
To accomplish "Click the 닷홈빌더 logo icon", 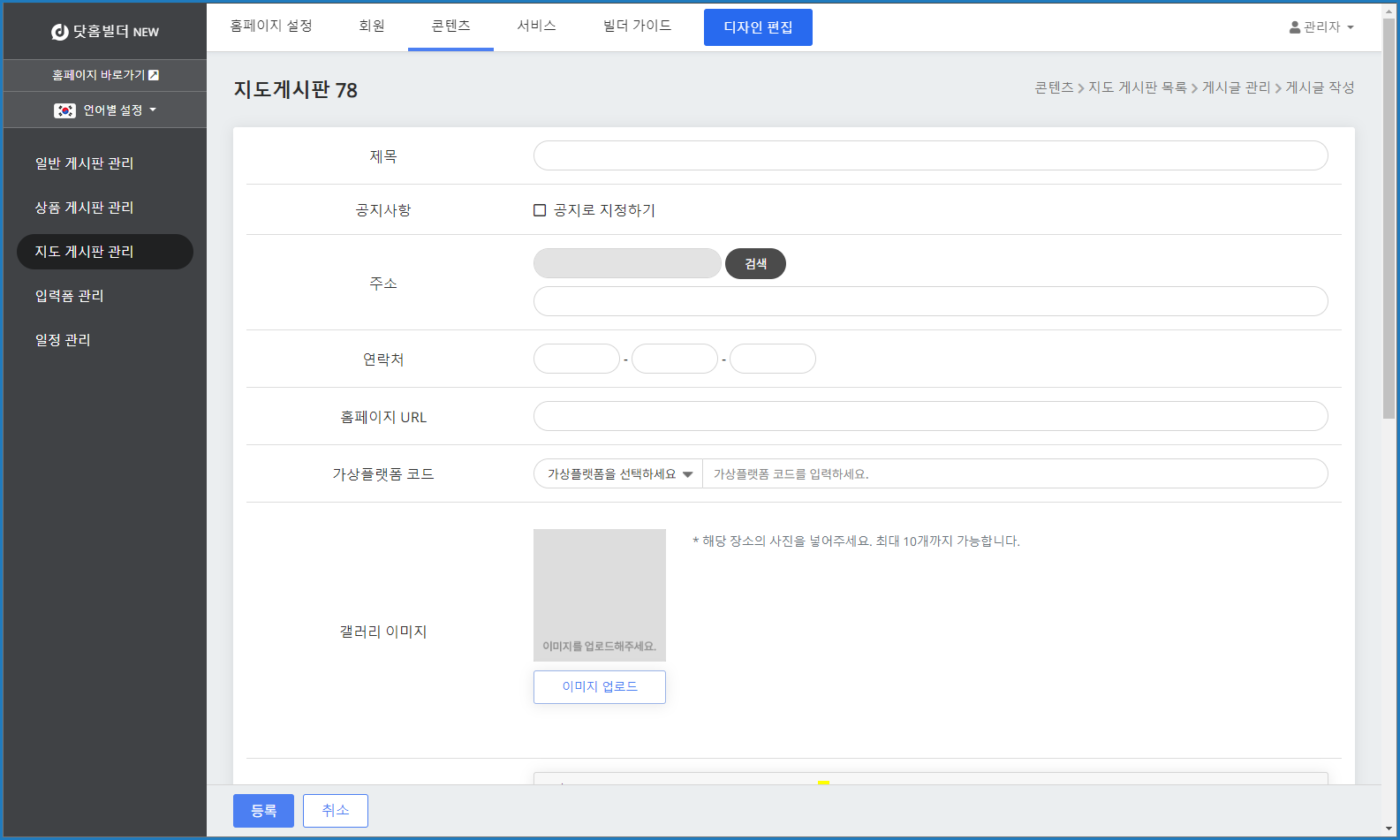I will point(60,32).
